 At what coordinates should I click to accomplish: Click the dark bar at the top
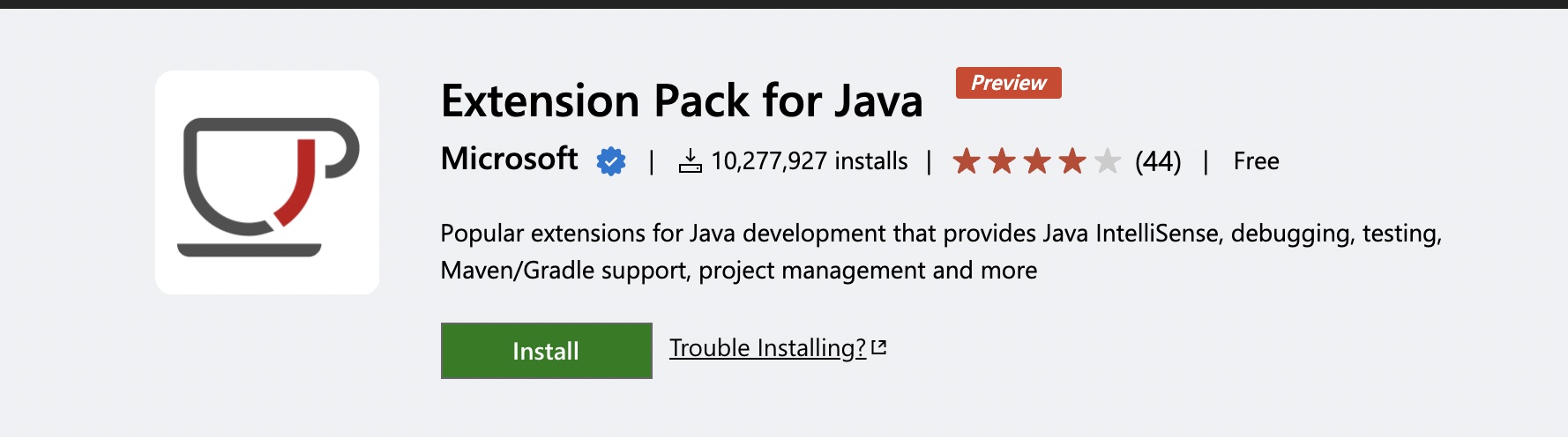784,4
